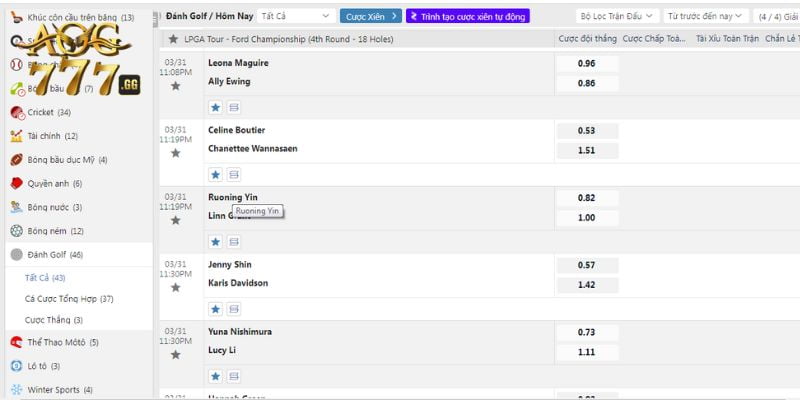Favorite the LPGA Tour league header star
Viewport: 800px width, 400px height.
[174, 39]
